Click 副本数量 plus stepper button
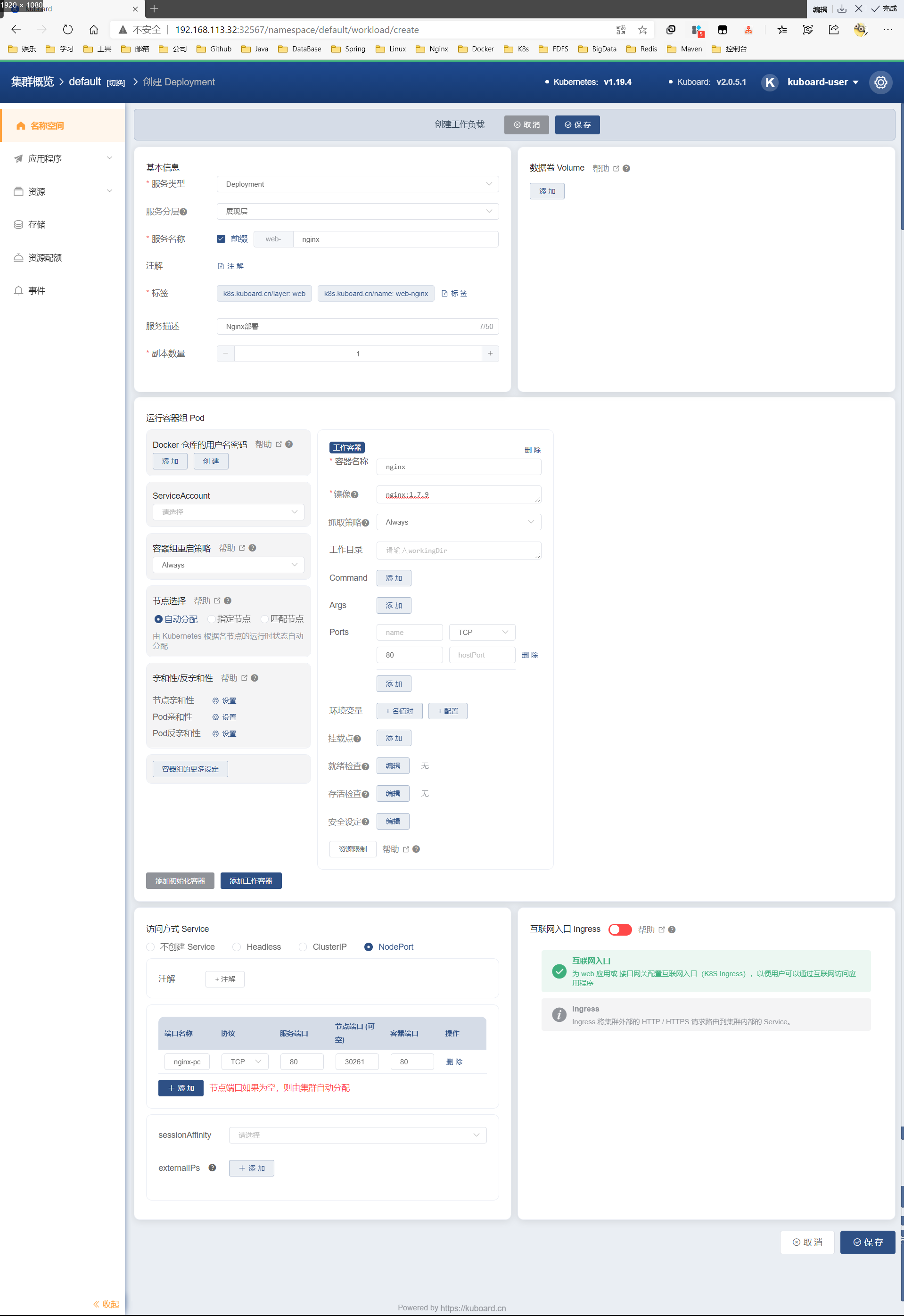Viewport: 904px width, 1316px height. (x=490, y=354)
